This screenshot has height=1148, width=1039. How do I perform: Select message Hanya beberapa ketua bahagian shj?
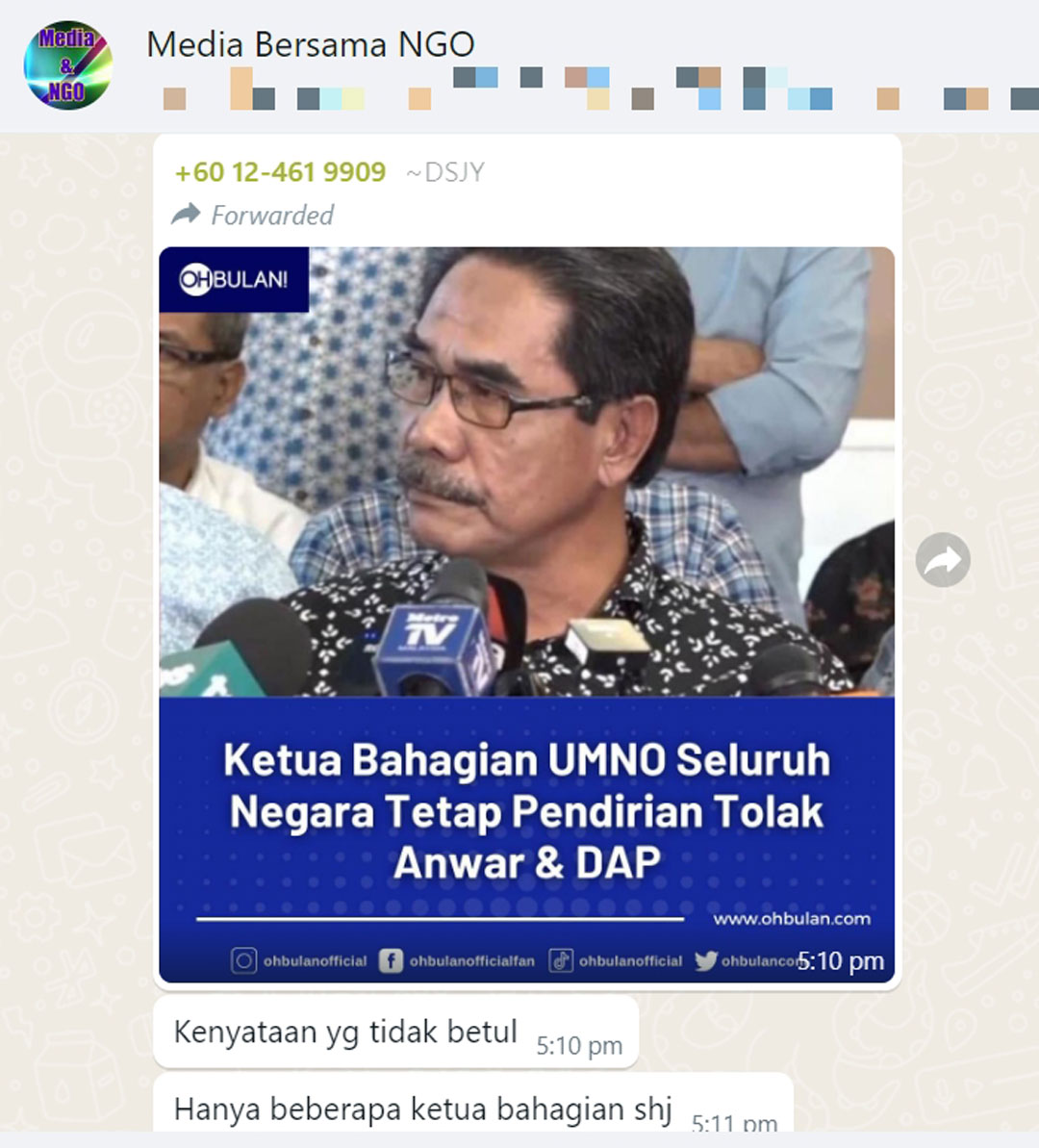tap(473, 1104)
